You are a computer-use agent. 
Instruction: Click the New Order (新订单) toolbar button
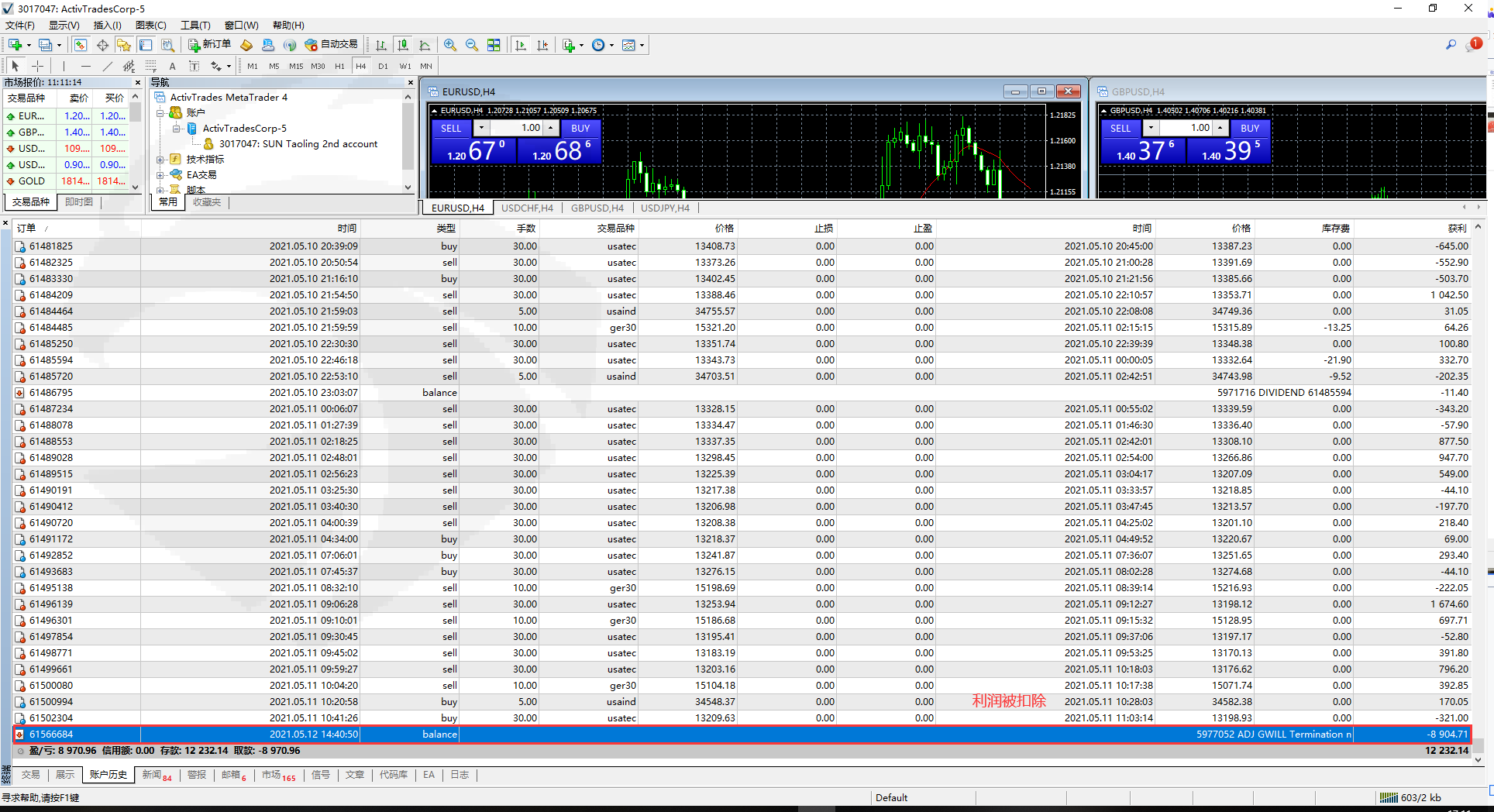209,45
